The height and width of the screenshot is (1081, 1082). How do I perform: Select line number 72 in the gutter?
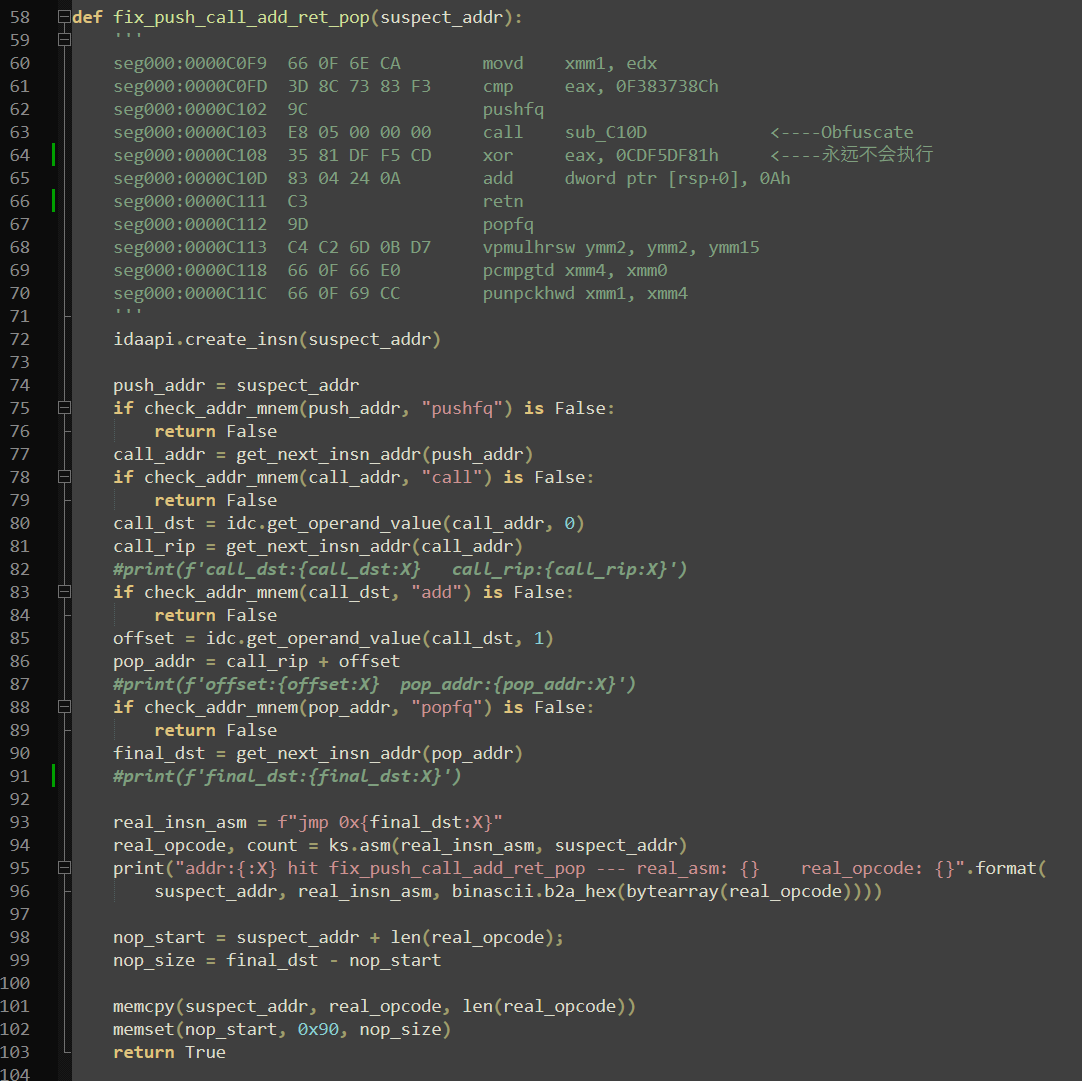pos(20,339)
